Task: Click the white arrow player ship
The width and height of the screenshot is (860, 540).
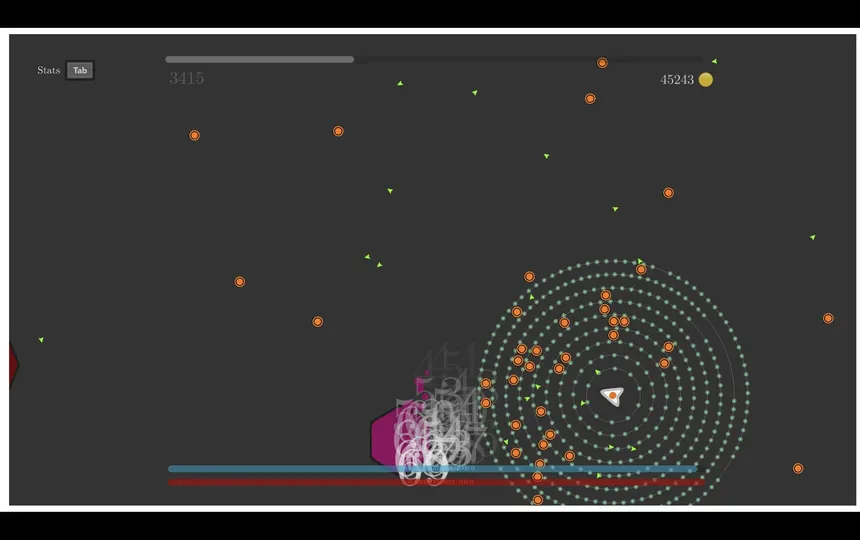Action: click(x=612, y=396)
